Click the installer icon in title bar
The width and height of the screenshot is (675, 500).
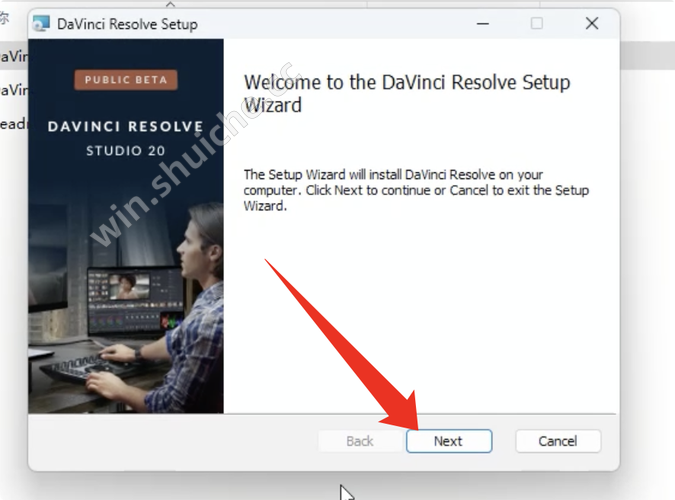(41, 24)
